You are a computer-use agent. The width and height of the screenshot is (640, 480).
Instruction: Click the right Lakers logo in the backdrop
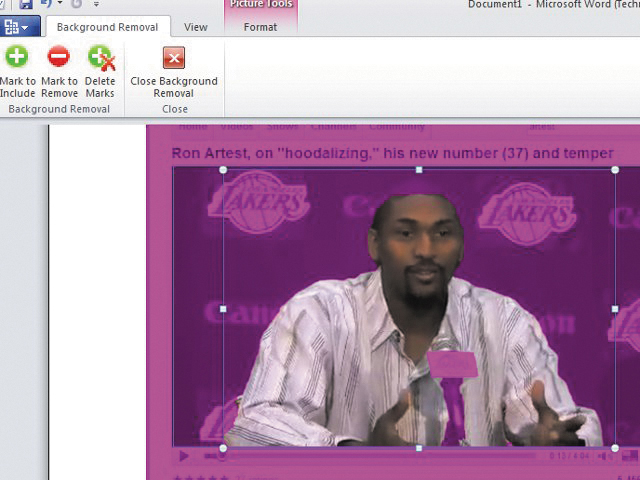527,214
